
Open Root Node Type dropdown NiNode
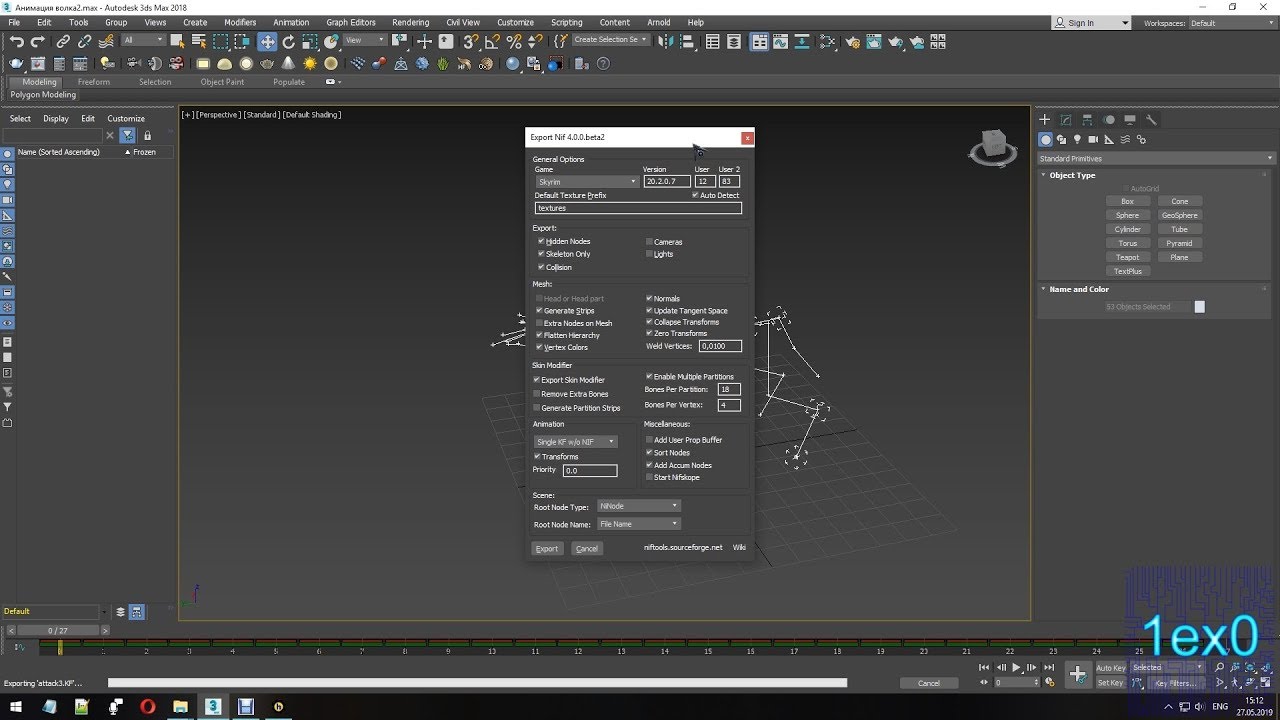(638, 506)
